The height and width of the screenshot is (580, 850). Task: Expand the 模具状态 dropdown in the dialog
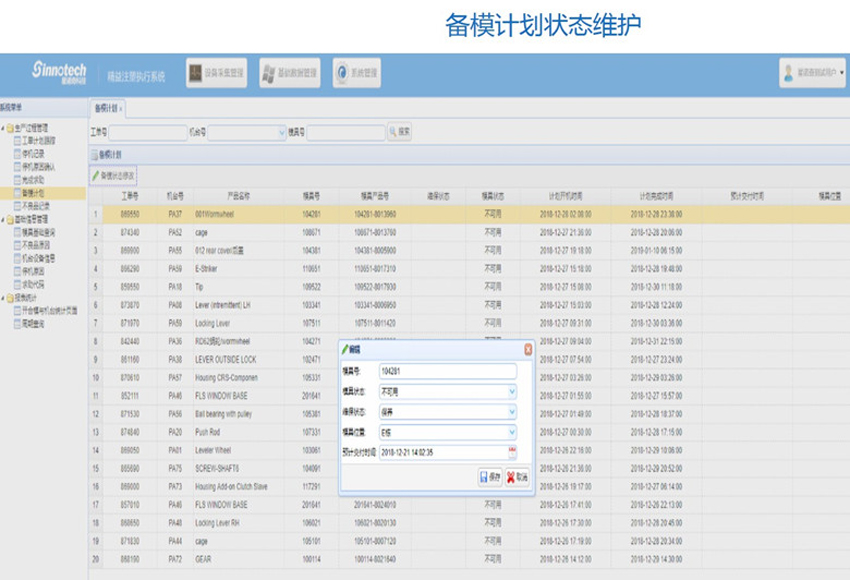(x=512, y=391)
